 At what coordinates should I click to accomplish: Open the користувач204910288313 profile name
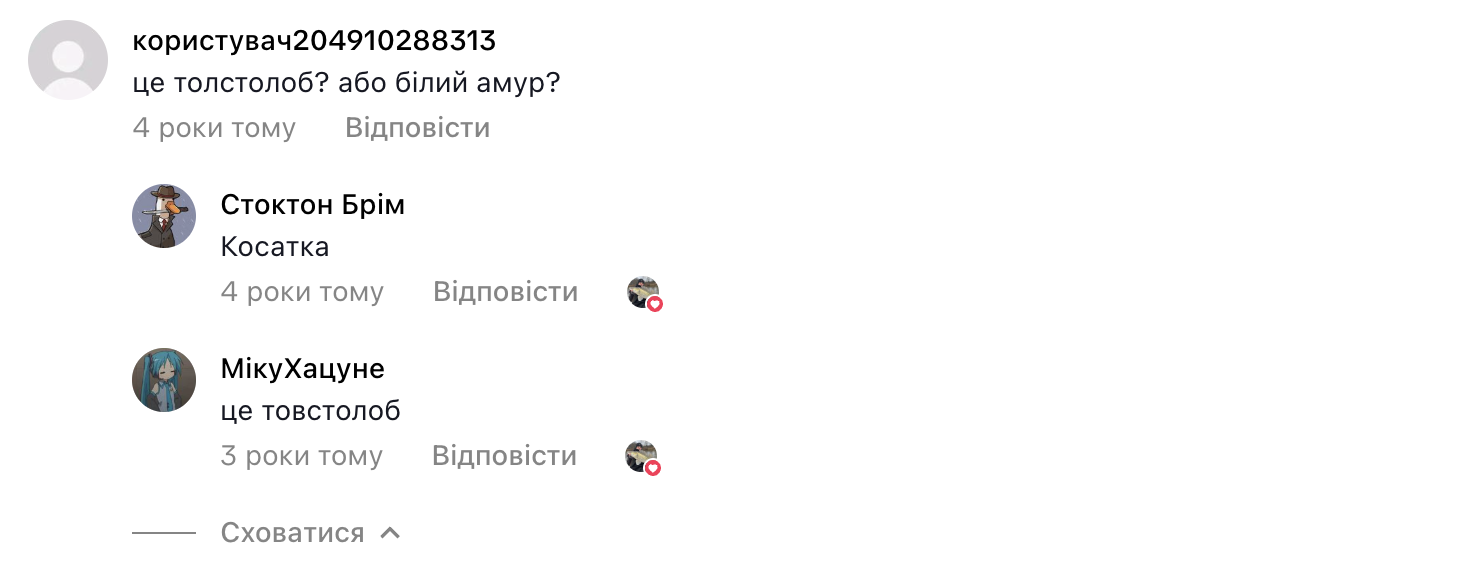point(314,41)
